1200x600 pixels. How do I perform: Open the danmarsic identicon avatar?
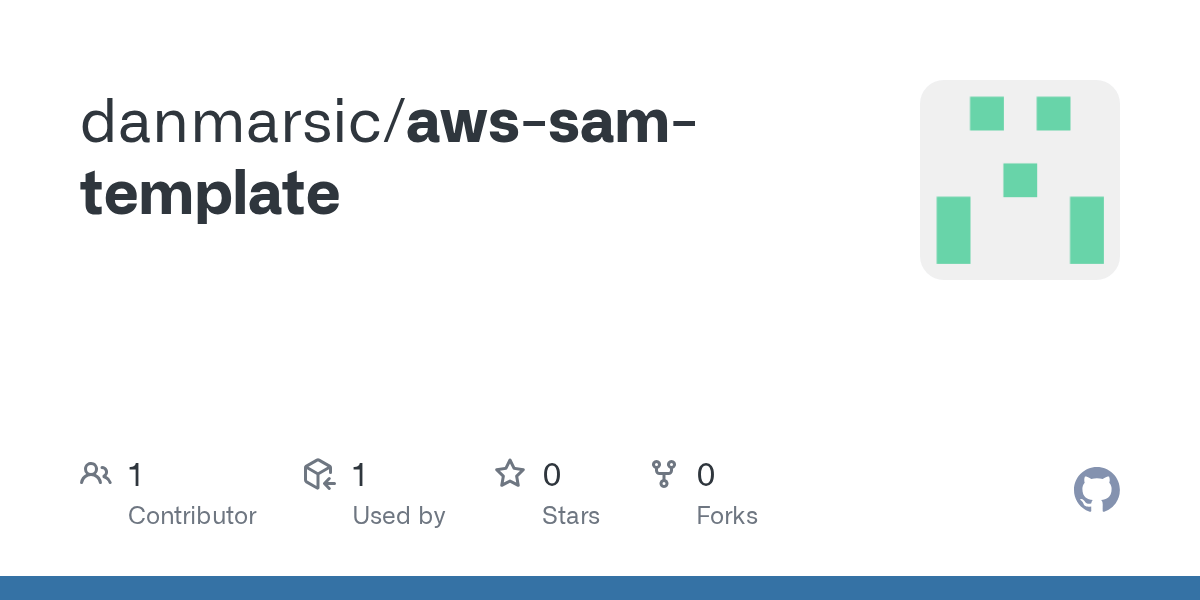tap(1020, 180)
